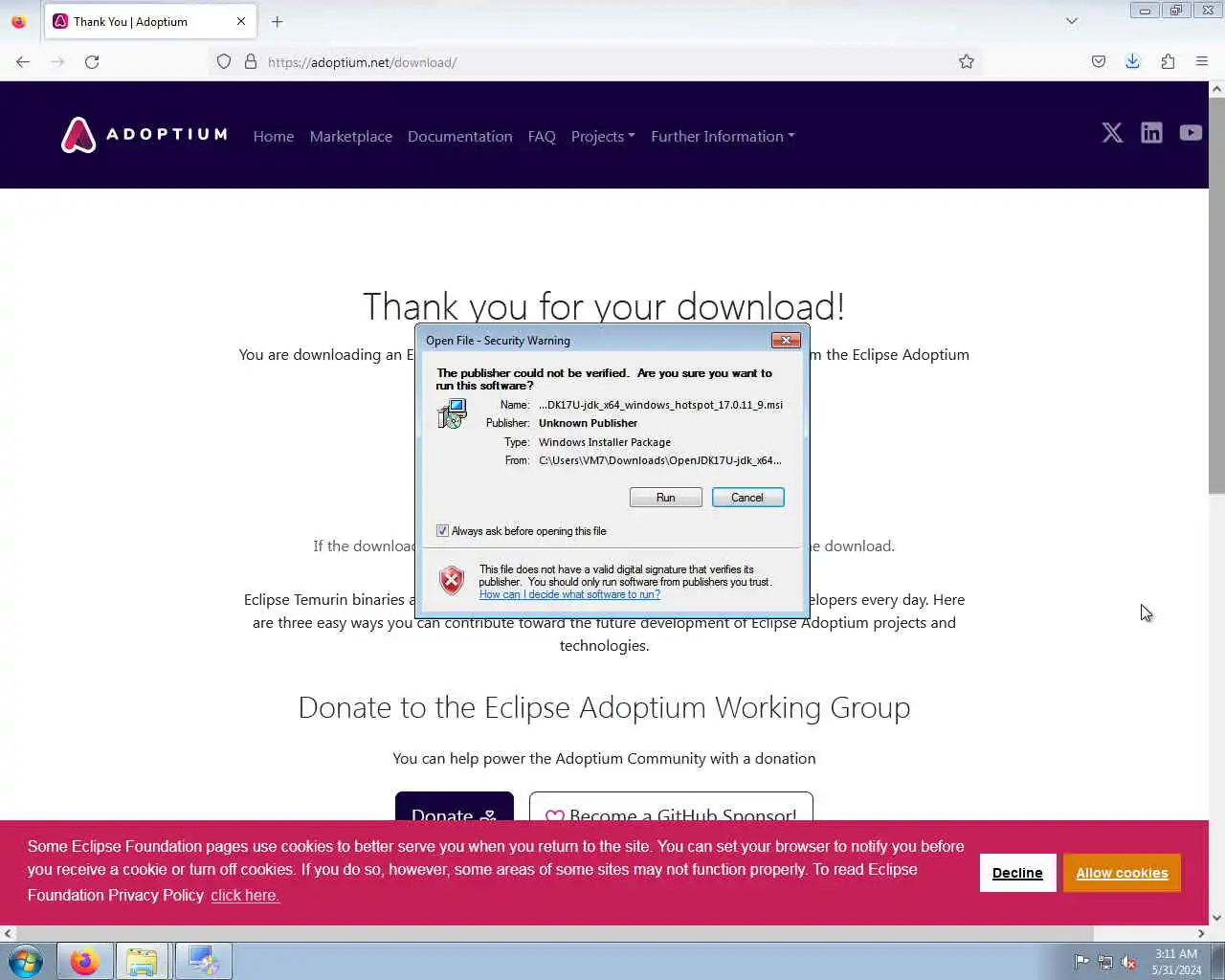Click the Unknown Publisher text in dialog

(x=588, y=423)
